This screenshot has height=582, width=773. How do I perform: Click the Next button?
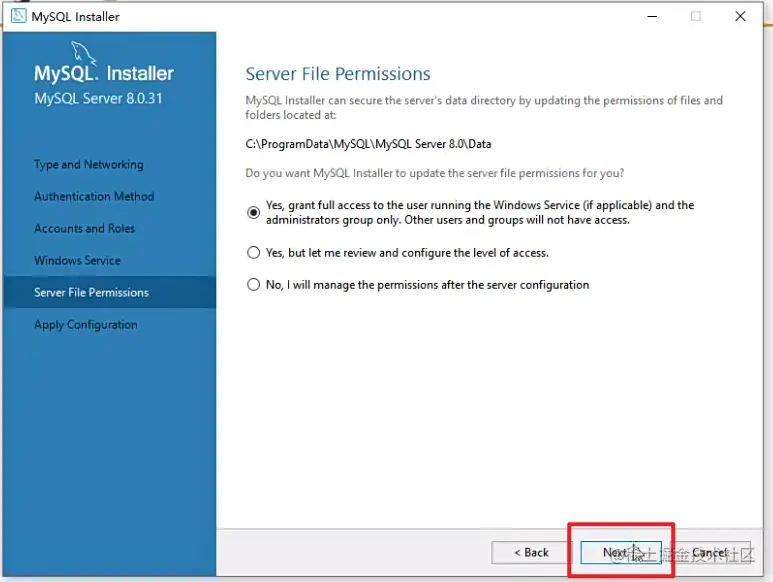point(620,552)
